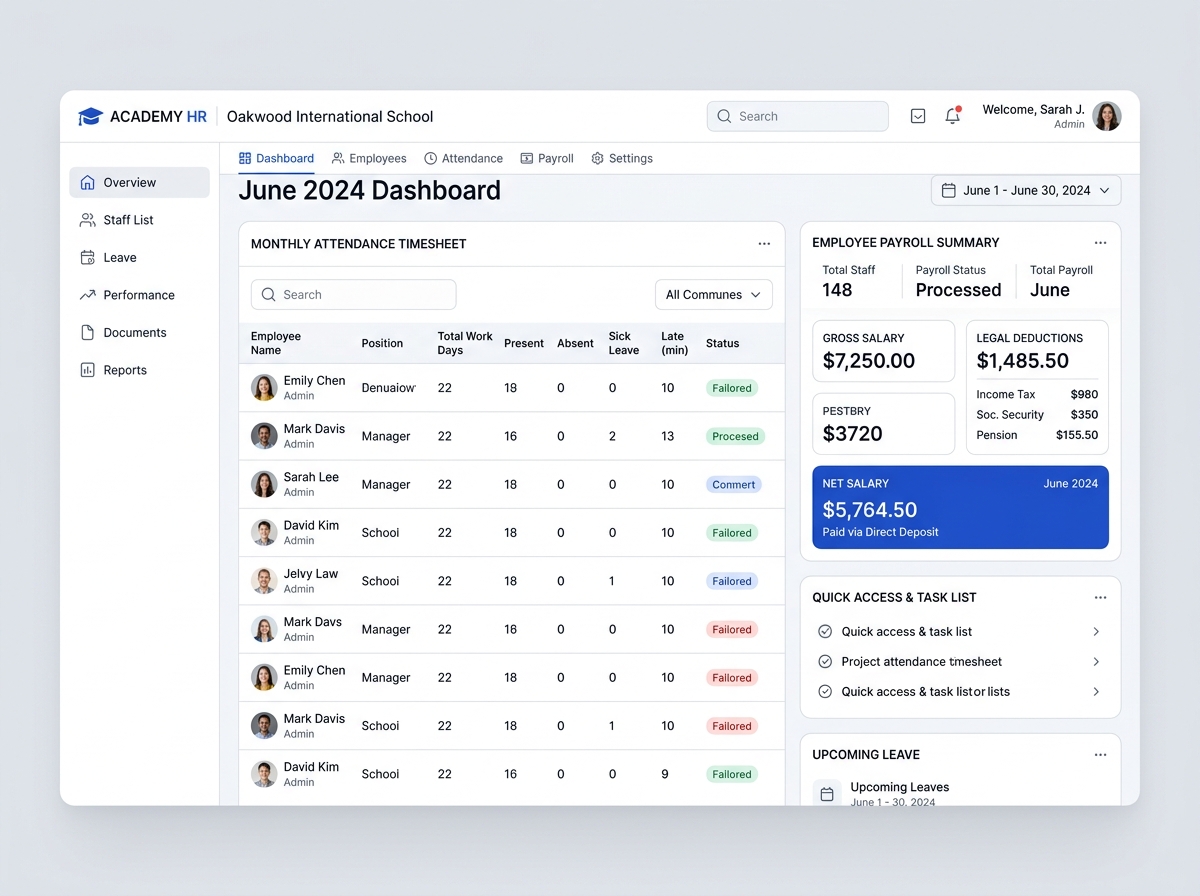Click the Failored red status badge for Mark Davs
Image resolution: width=1200 pixels, height=896 pixels.
point(732,630)
